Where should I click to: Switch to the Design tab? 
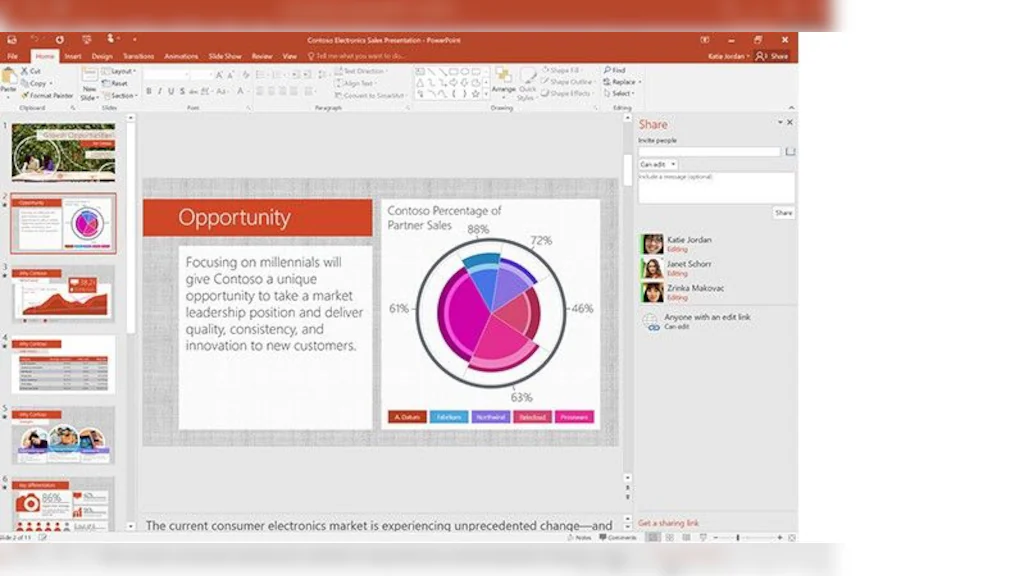point(102,56)
